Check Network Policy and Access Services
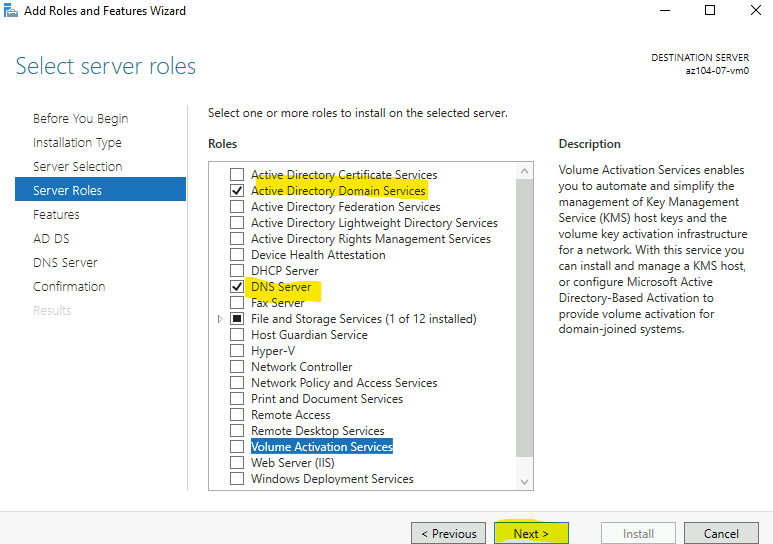Image resolution: width=773 pixels, height=544 pixels. pos(237,383)
